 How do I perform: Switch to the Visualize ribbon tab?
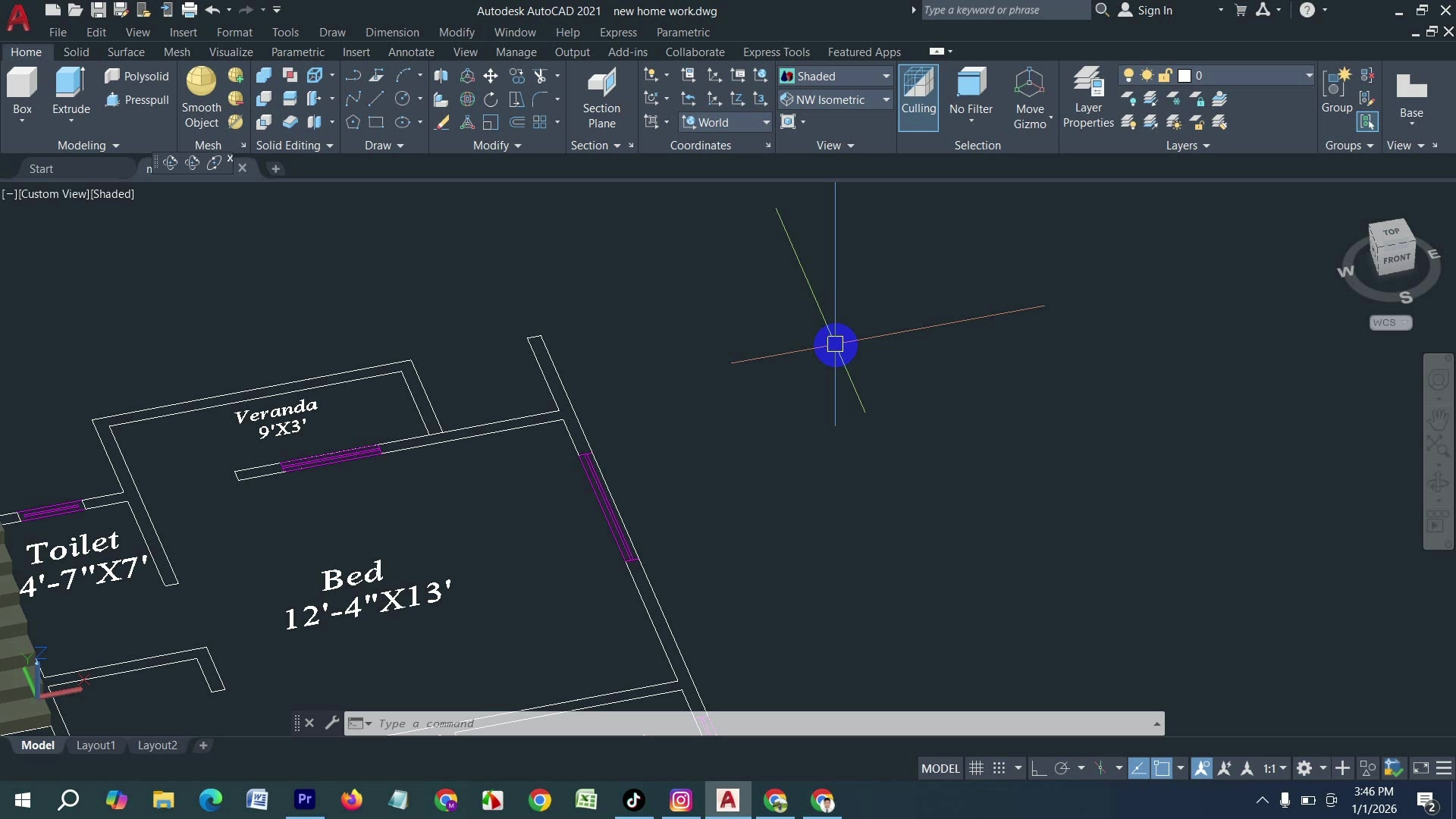pos(231,52)
